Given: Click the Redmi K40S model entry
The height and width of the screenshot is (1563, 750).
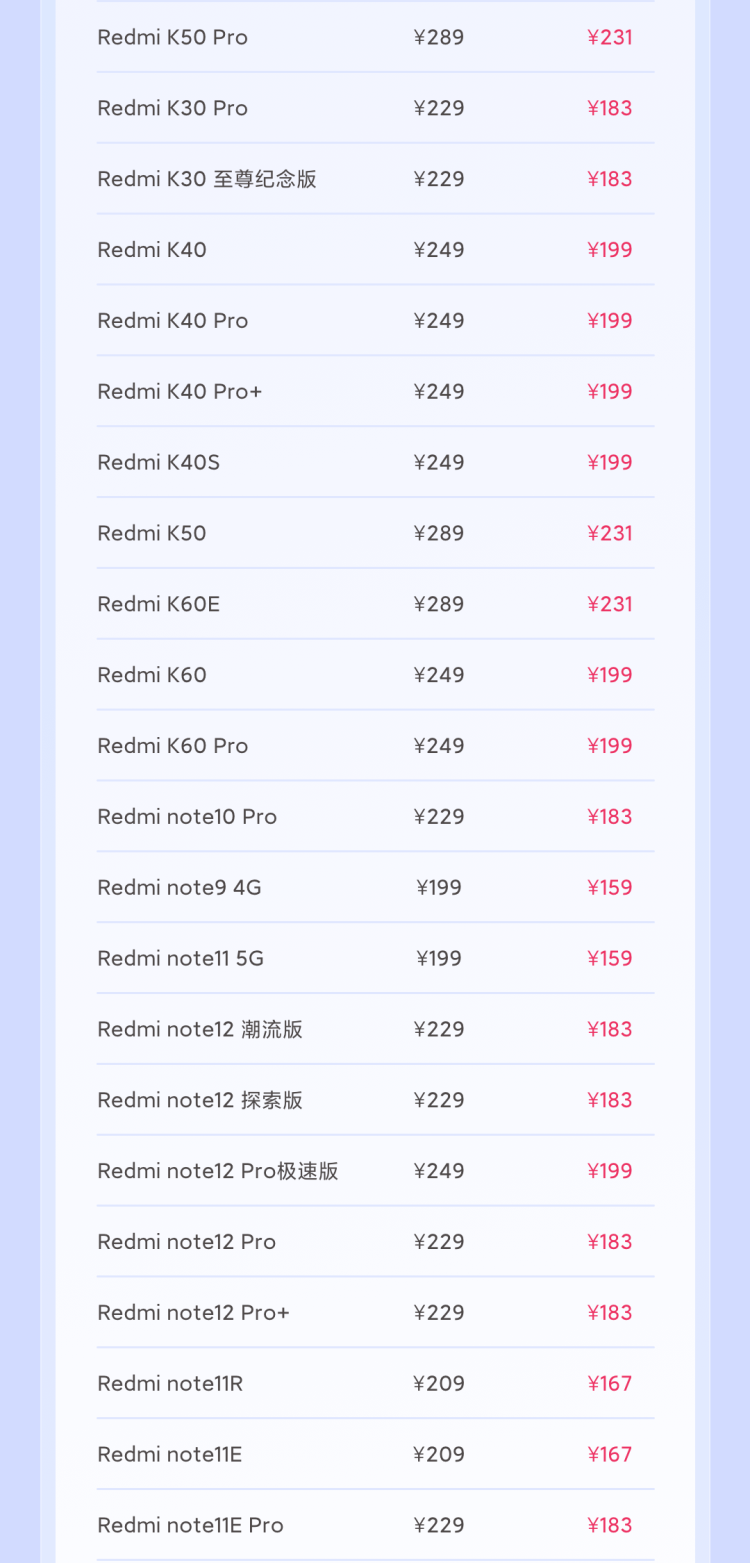Looking at the screenshot, I should click(158, 462).
